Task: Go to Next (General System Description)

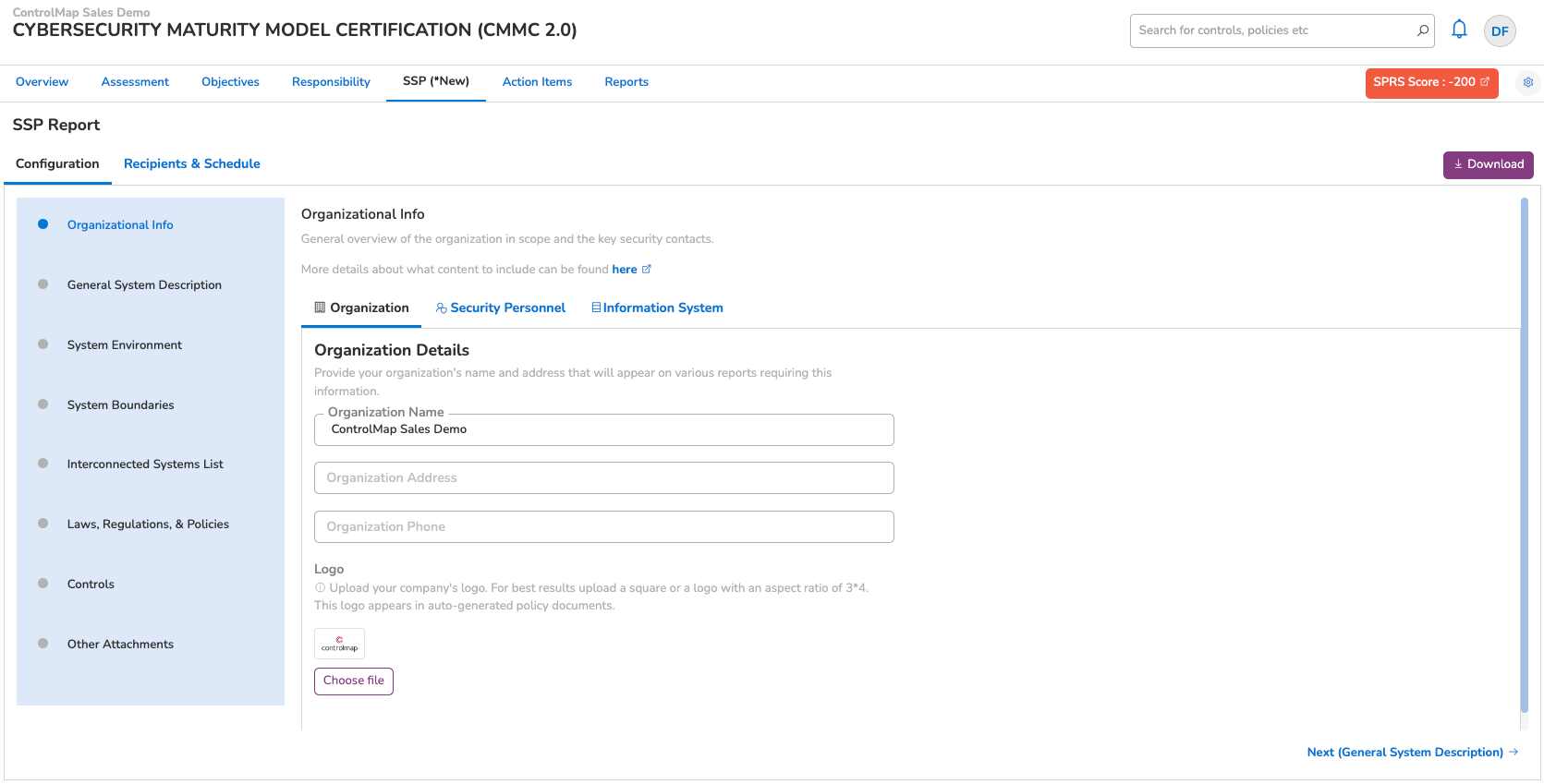Action: click(1413, 753)
